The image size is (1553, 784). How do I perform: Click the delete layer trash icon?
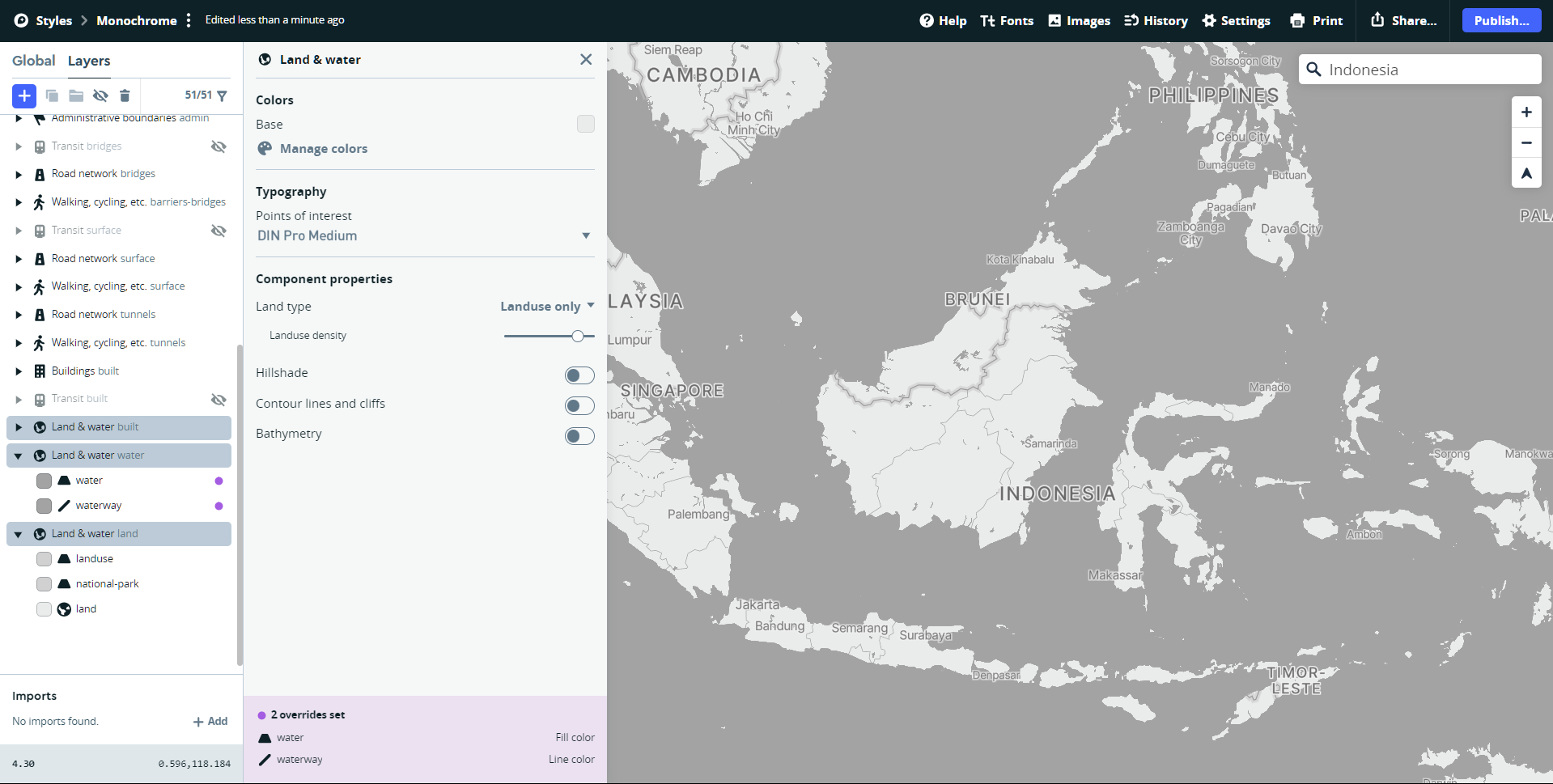(125, 95)
